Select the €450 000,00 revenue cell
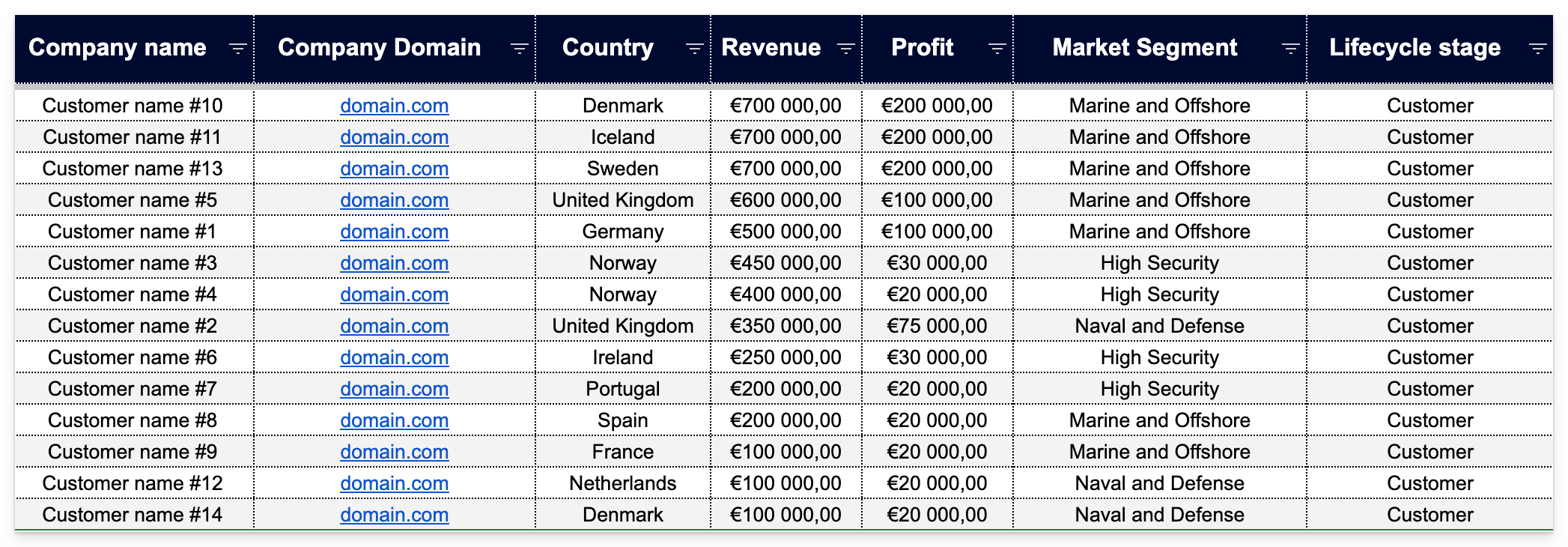Image resolution: width=1568 pixels, height=547 pixels. click(x=785, y=263)
